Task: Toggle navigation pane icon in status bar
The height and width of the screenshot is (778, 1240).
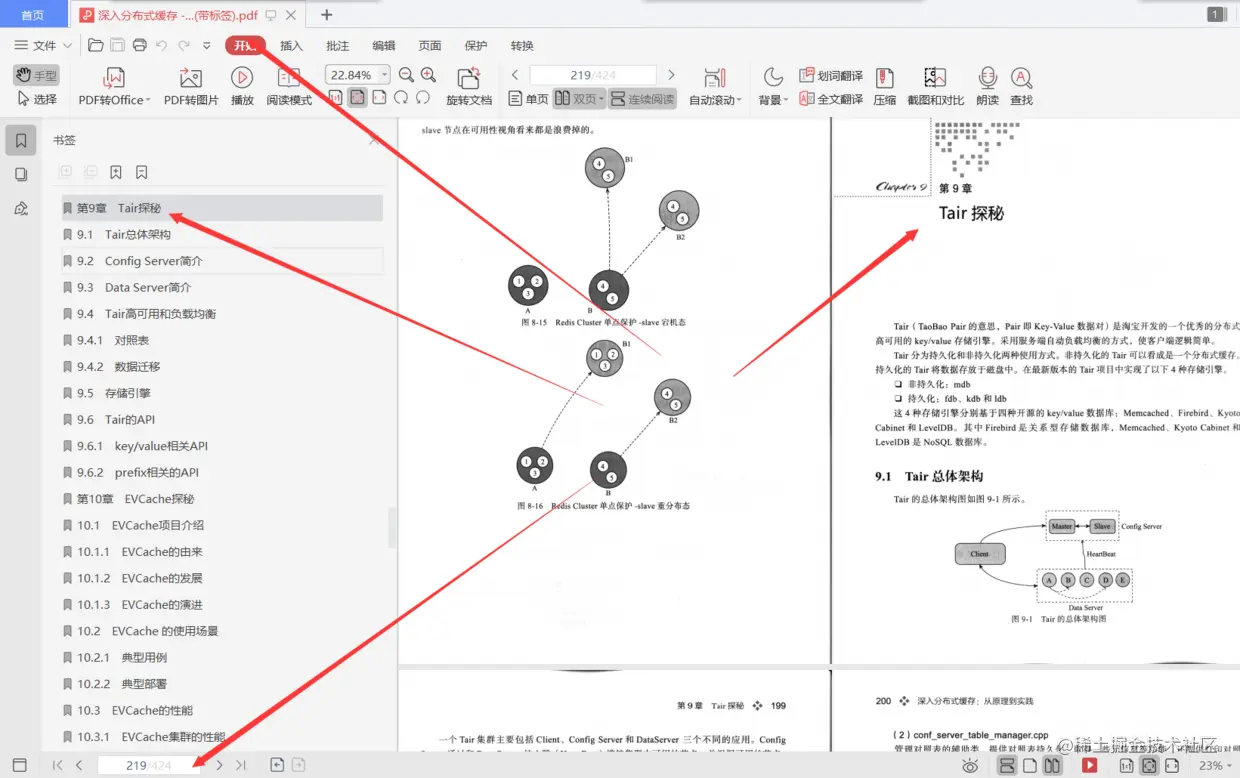Action: pyautogui.click(x=20, y=765)
